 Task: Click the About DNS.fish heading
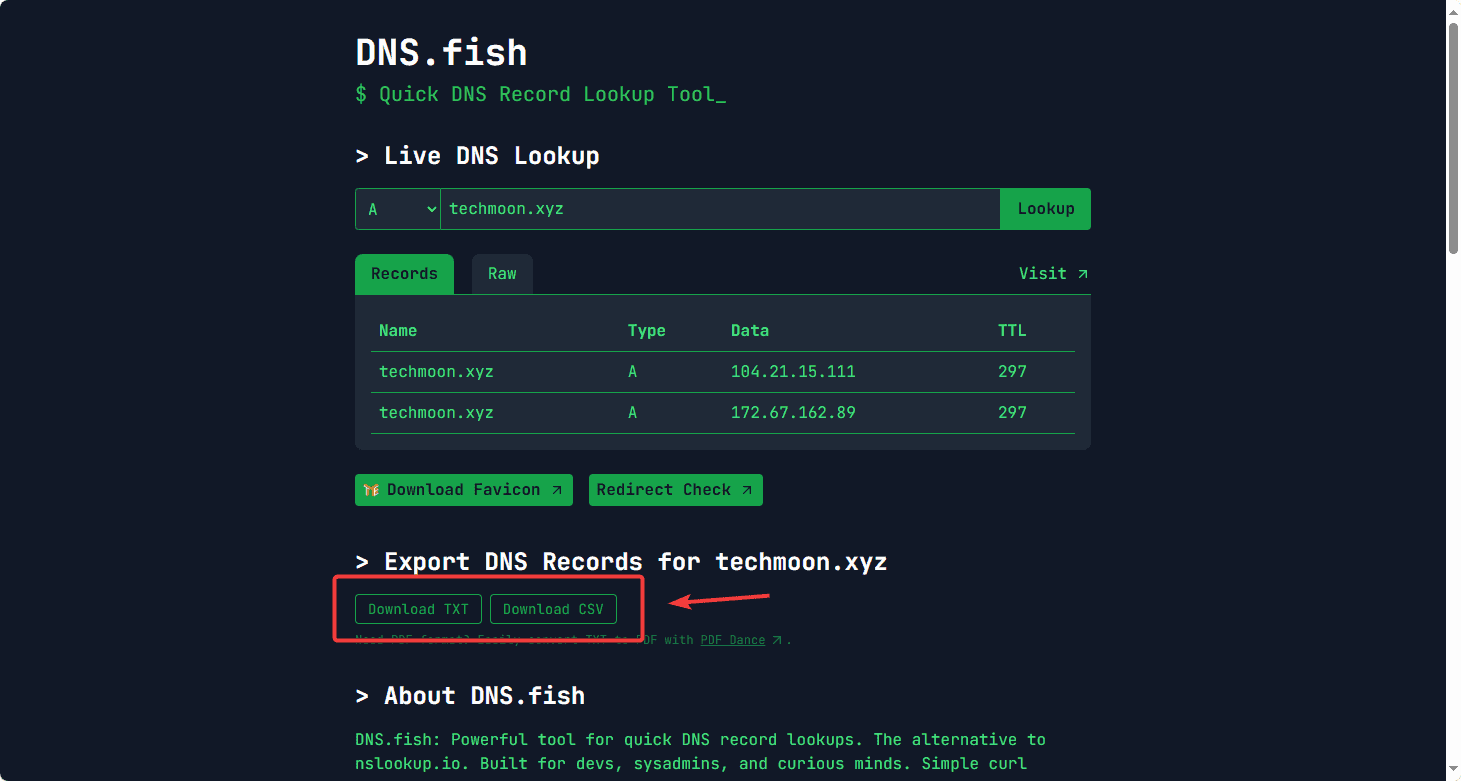tap(470, 696)
